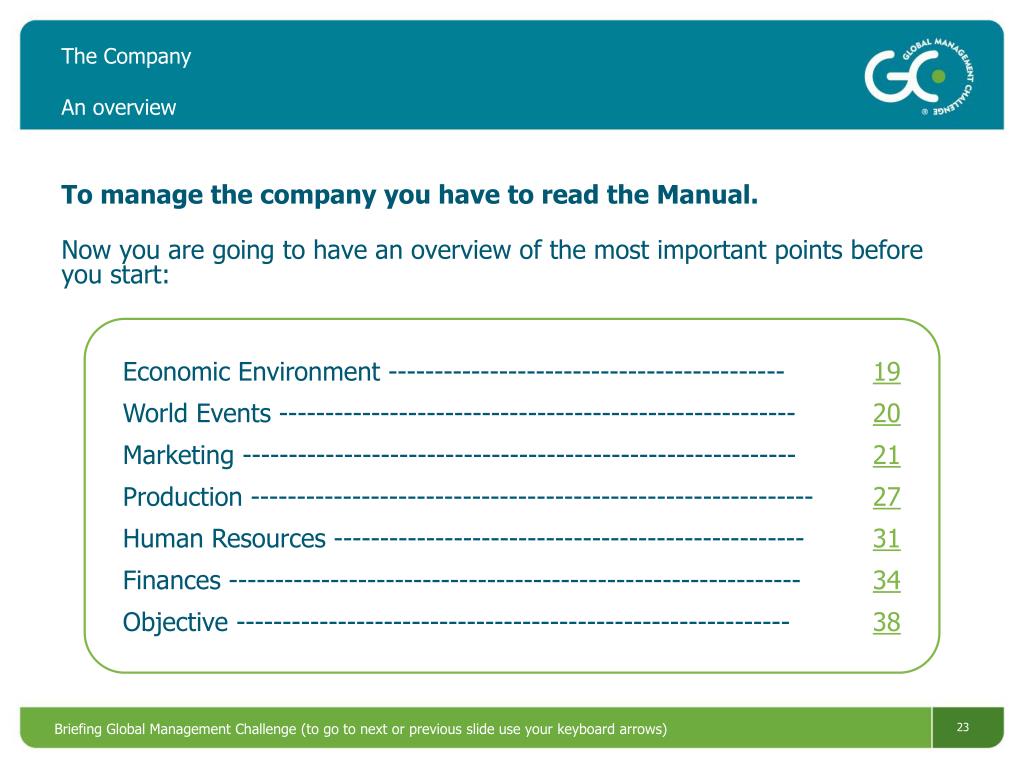This screenshot has width=1024, height=768.
Task: Click the 'The Company' header title
Action: pyautogui.click(x=126, y=57)
